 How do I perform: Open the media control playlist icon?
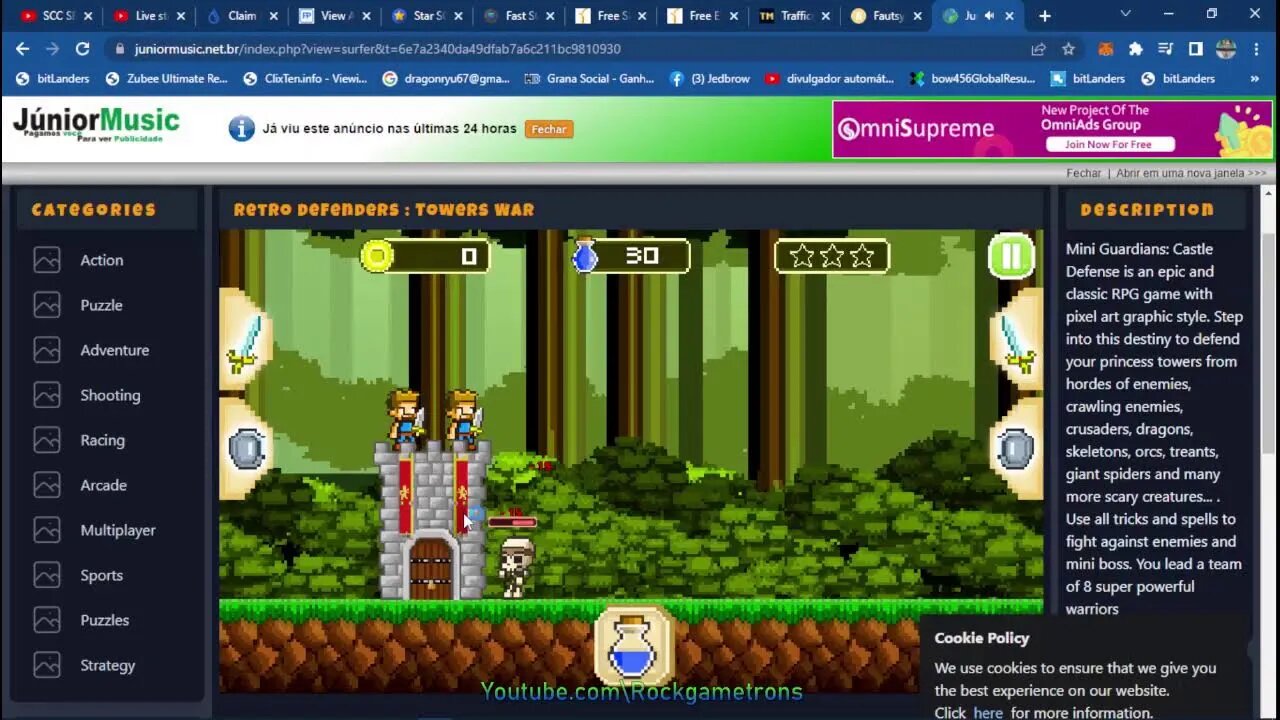pos(1165,48)
